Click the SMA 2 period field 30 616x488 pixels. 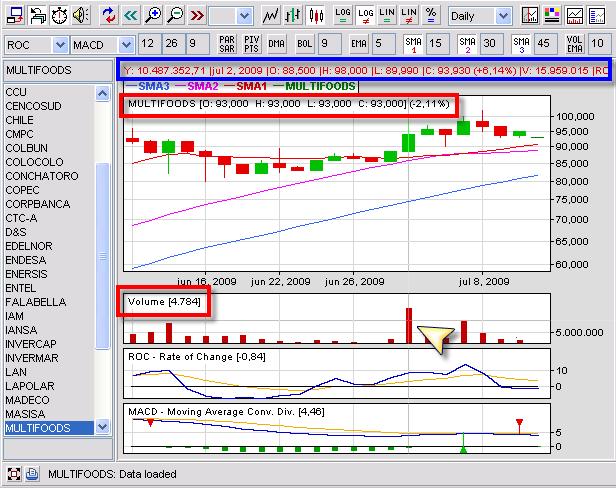point(491,44)
